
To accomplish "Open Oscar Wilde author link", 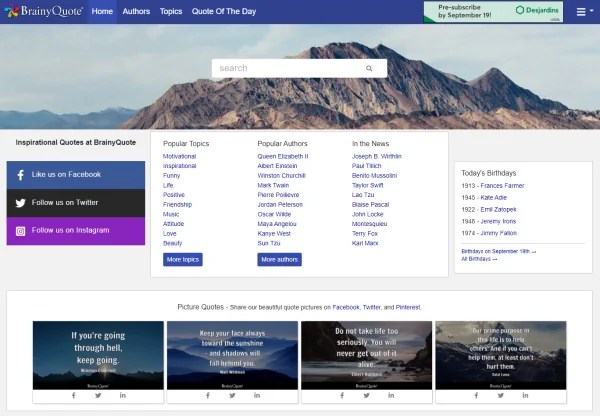I will (274, 214).
